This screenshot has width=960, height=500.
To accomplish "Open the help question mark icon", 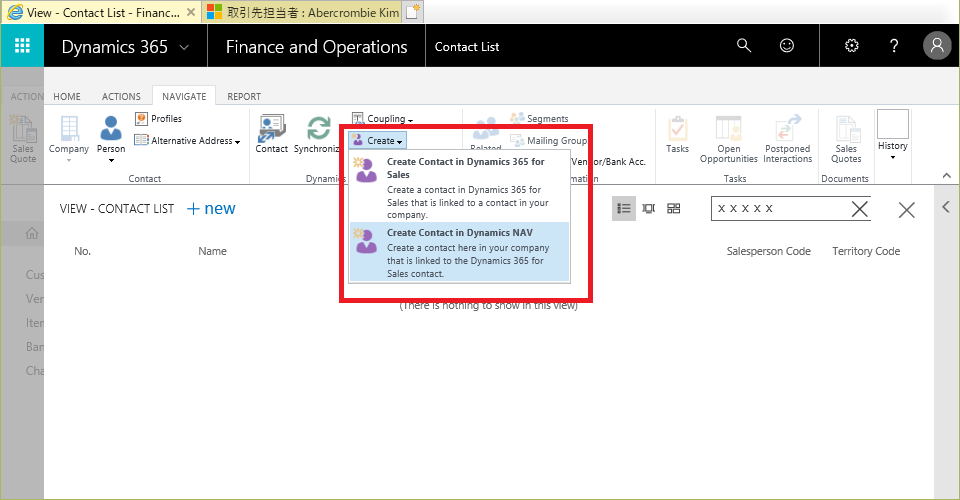I will (894, 45).
